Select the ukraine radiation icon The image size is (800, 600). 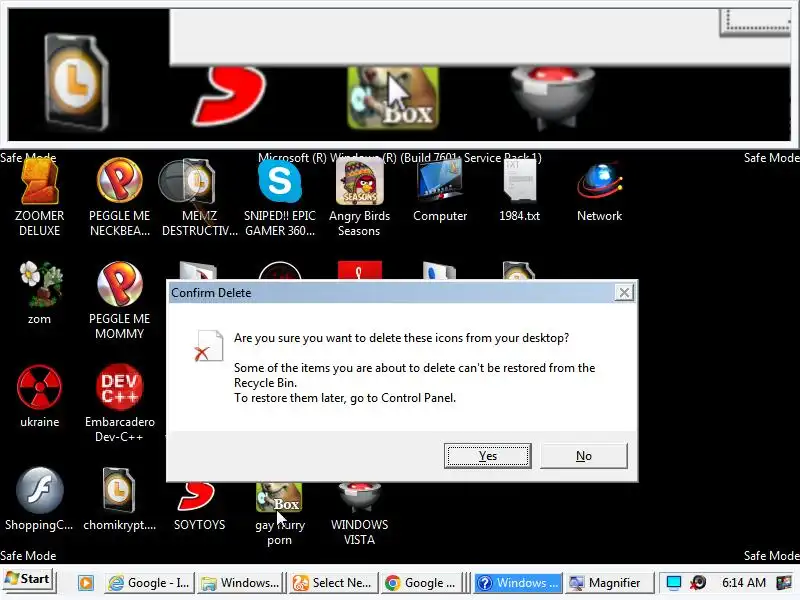point(39,396)
